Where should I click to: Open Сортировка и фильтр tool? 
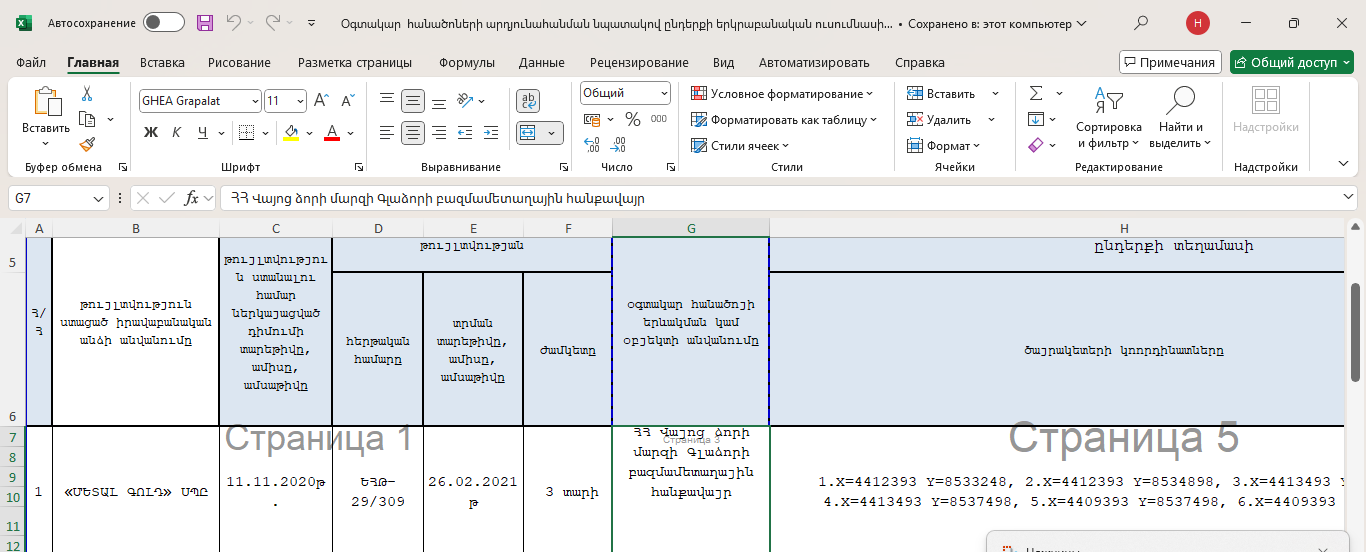click(1108, 119)
